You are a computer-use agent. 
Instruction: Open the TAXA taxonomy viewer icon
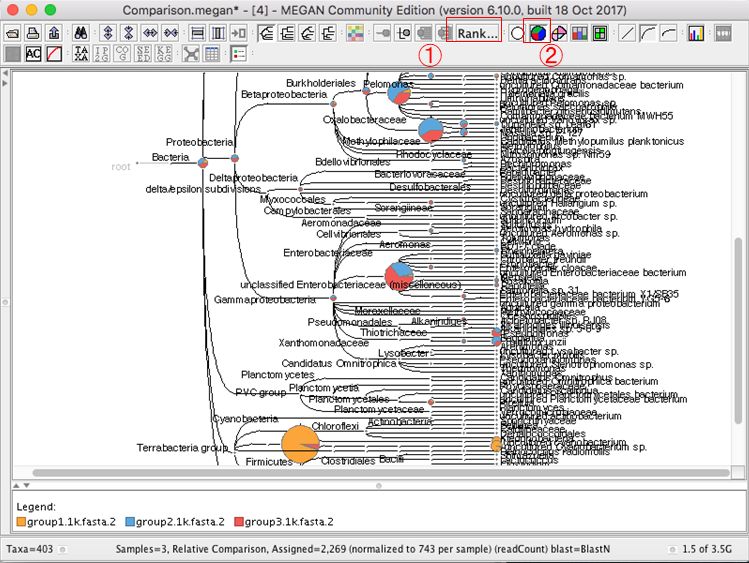coord(81,53)
